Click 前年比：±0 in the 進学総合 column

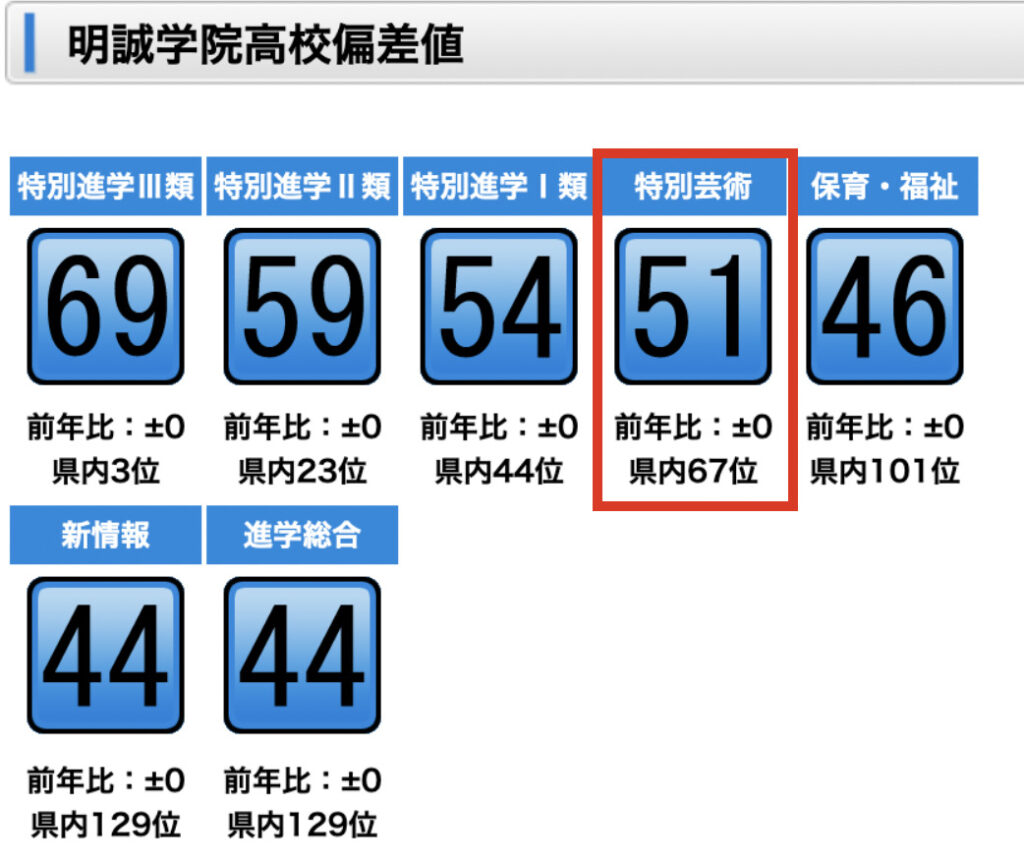pos(302,781)
